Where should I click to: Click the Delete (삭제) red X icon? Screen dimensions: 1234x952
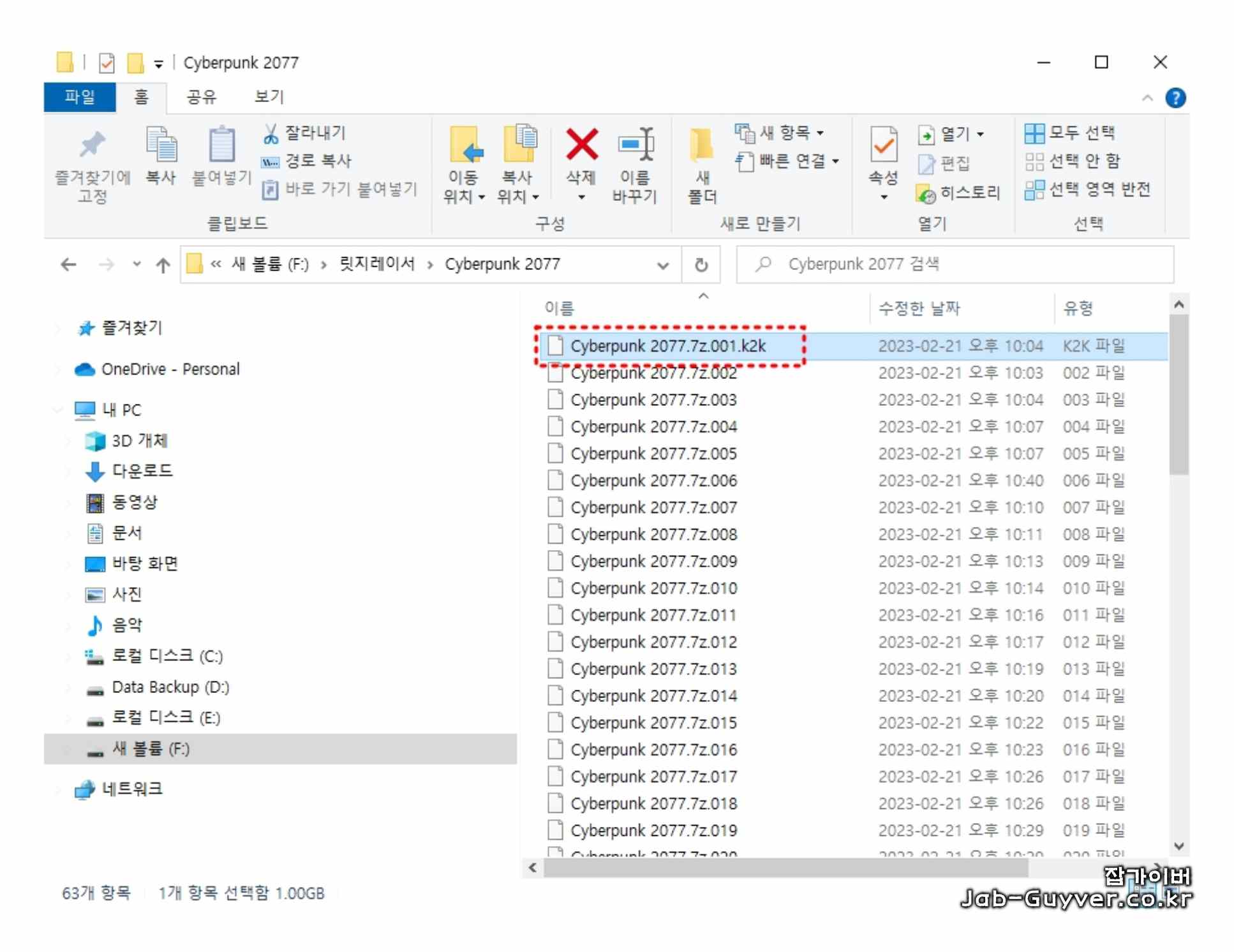pyautogui.click(x=581, y=144)
